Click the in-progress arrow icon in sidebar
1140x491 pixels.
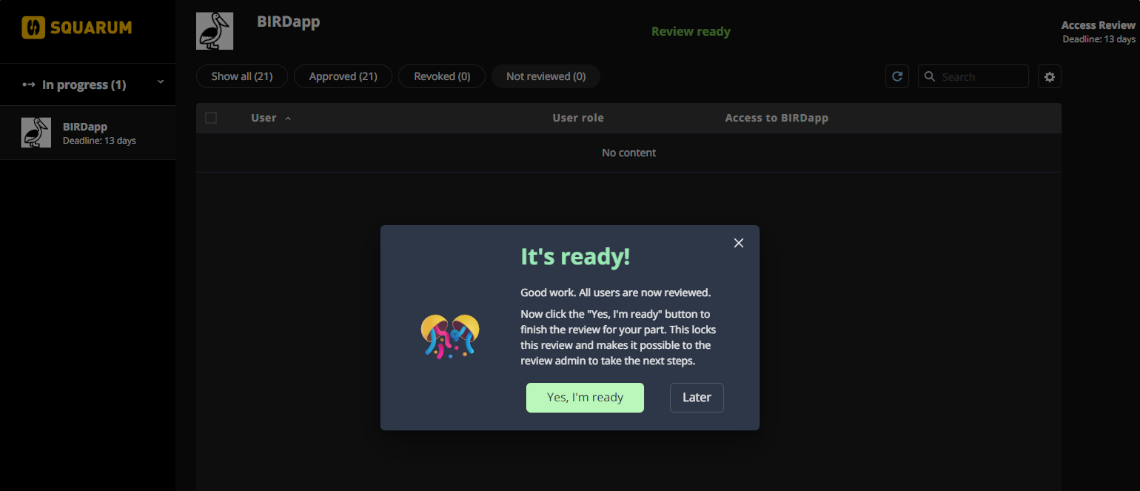tap(28, 85)
